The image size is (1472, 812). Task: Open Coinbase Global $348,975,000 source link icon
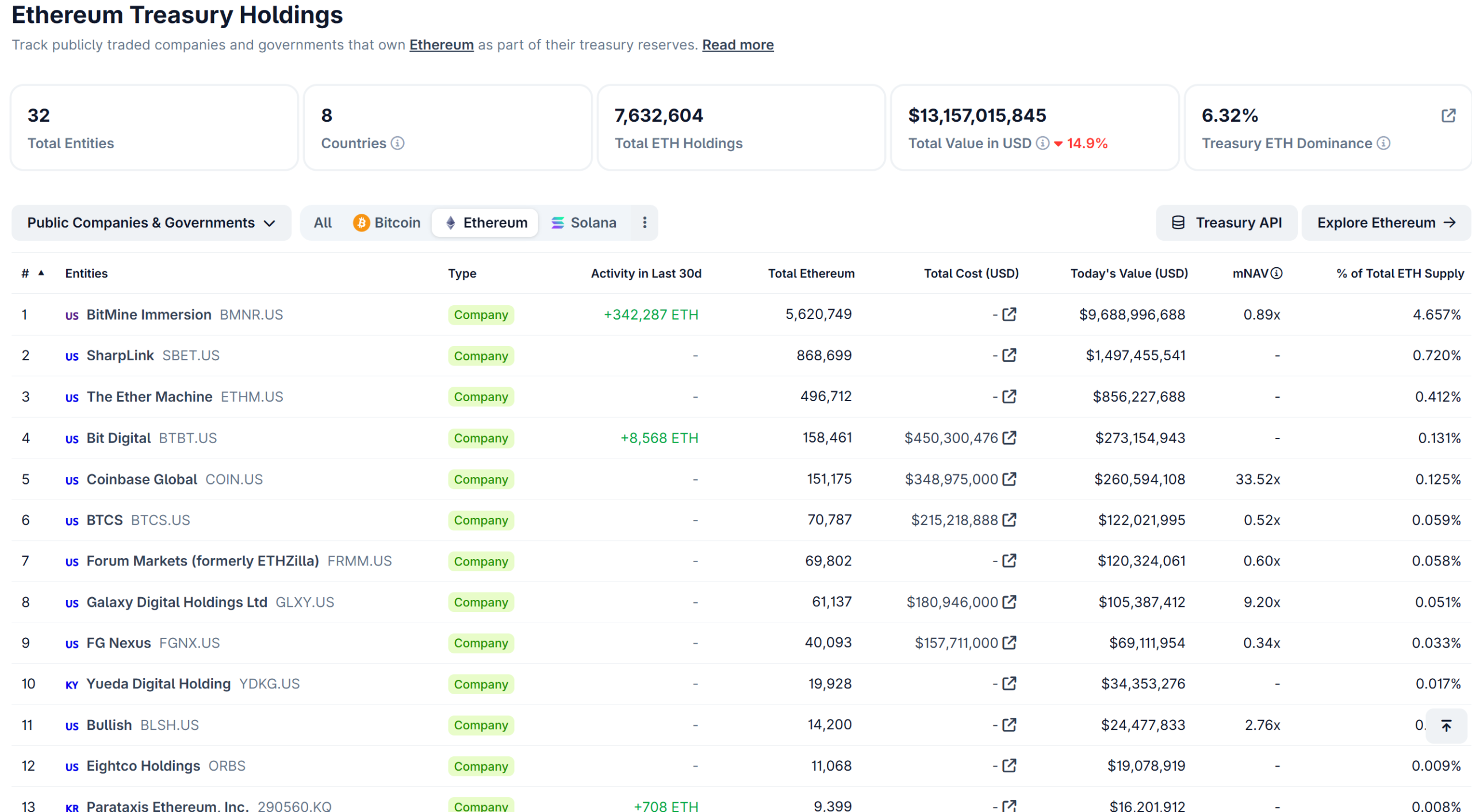(1009, 479)
